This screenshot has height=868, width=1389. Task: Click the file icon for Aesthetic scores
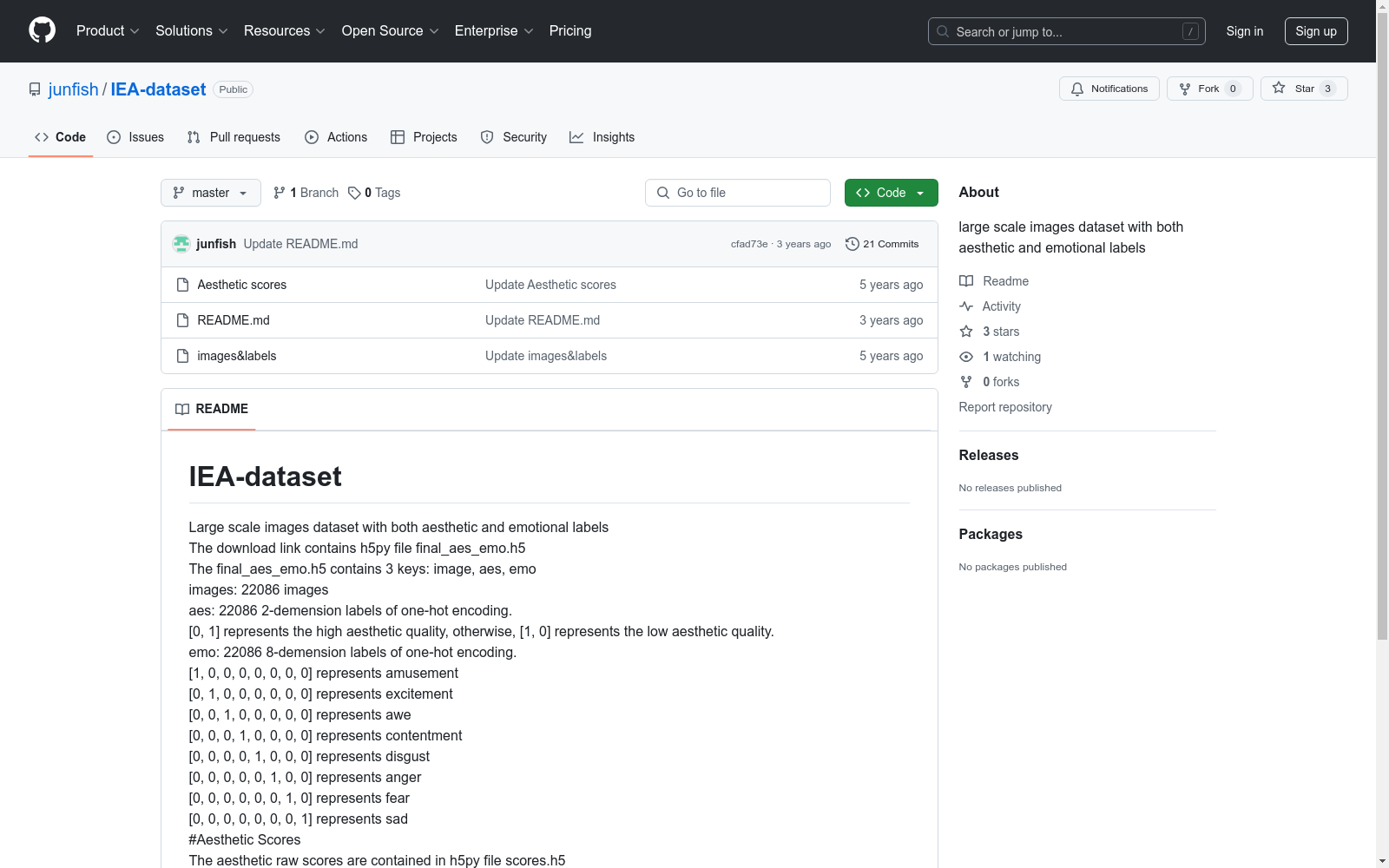[x=182, y=285]
